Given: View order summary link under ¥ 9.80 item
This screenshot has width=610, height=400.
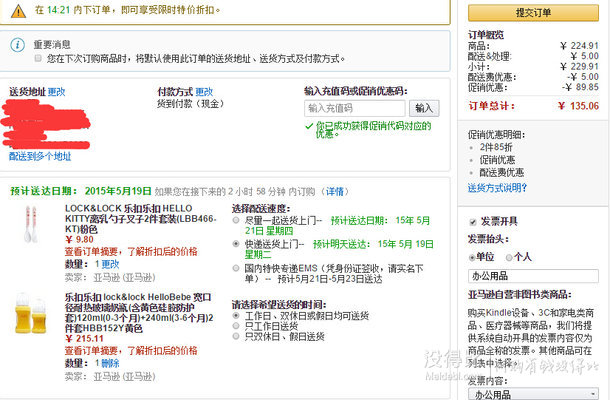Looking at the screenshot, I should 131,251.
